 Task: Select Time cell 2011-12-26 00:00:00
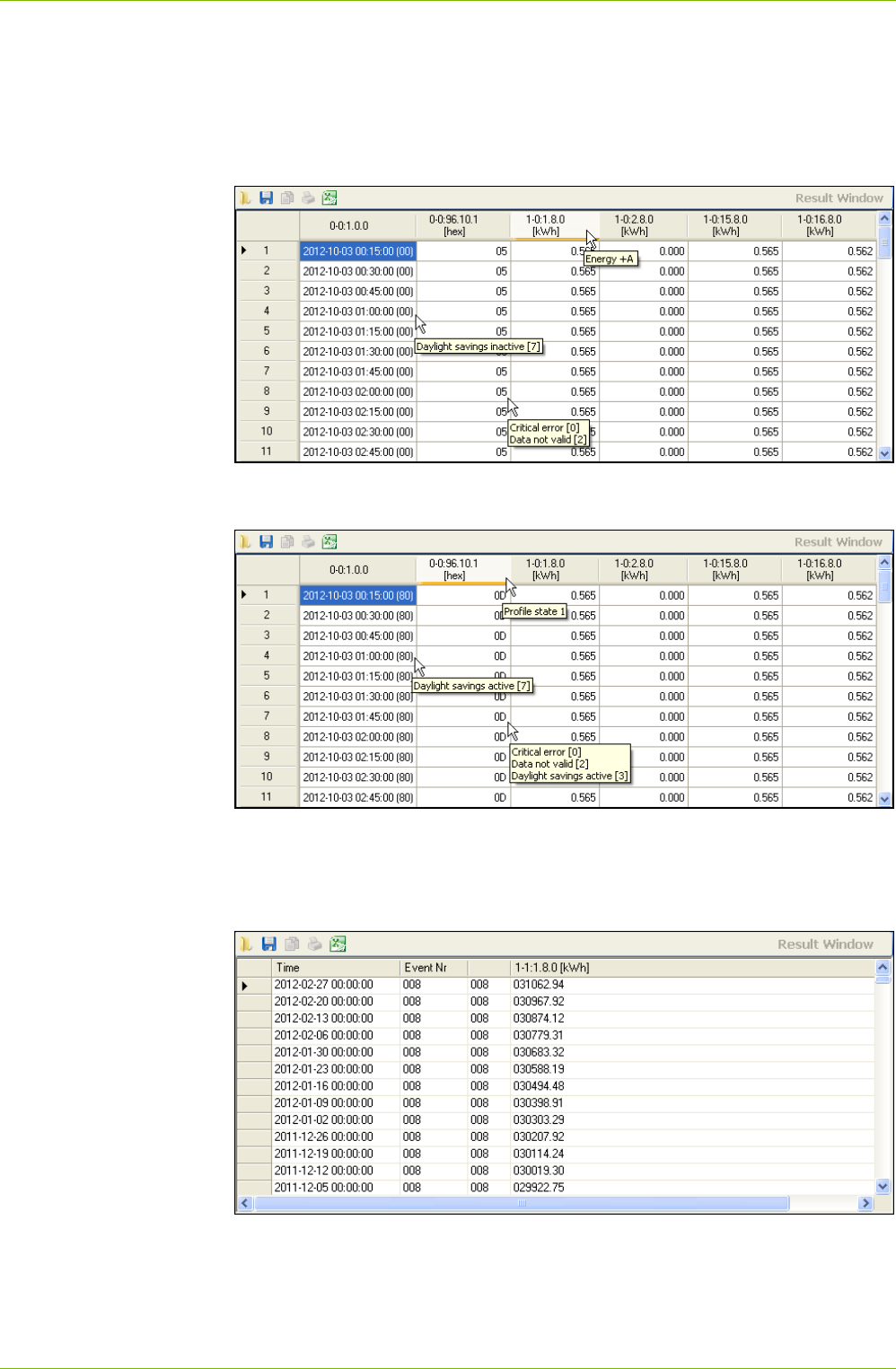pos(336,1136)
